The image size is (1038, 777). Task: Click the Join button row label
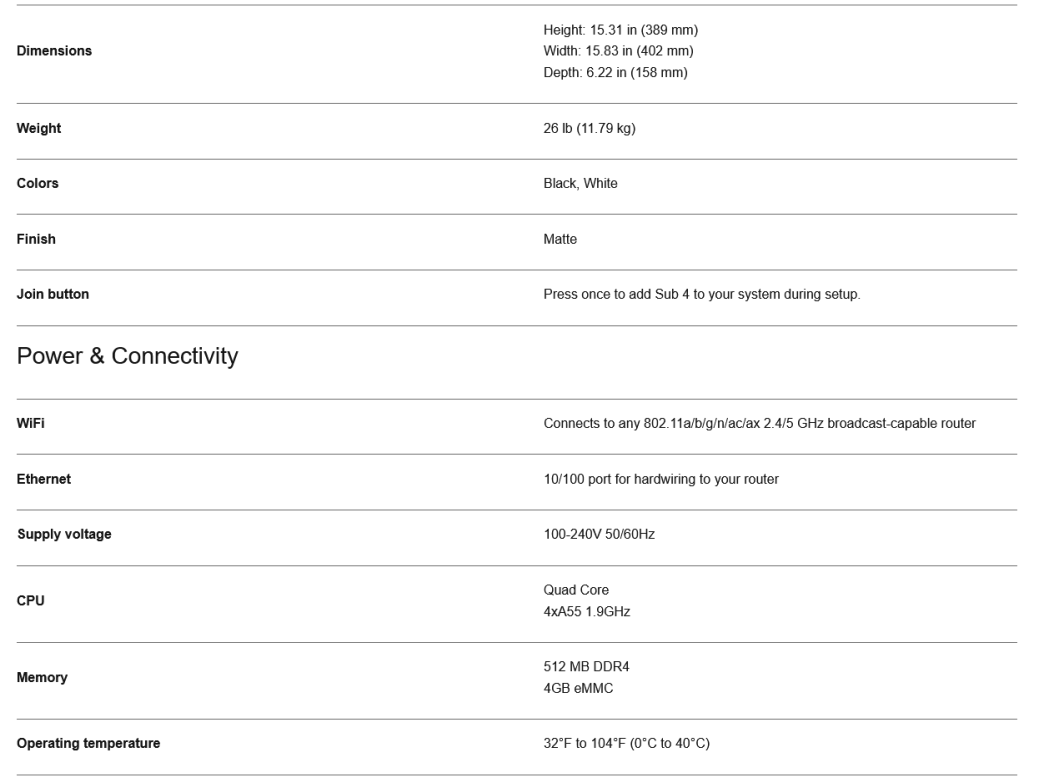53,295
